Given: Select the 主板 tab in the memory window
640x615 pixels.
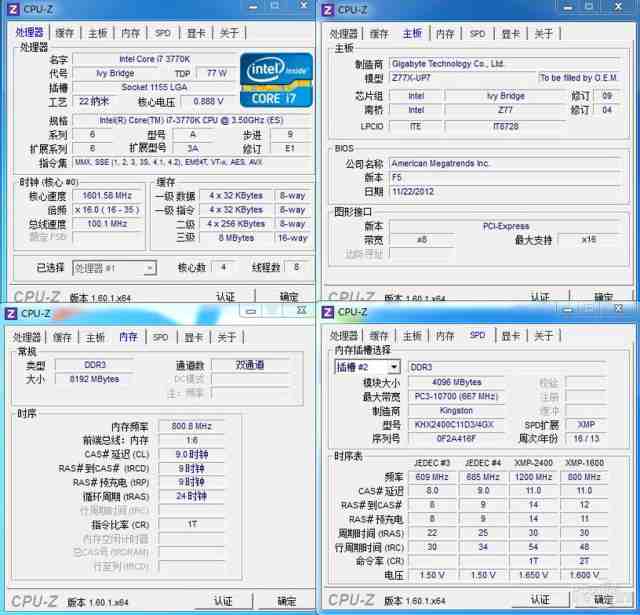Looking at the screenshot, I should pos(96,337).
